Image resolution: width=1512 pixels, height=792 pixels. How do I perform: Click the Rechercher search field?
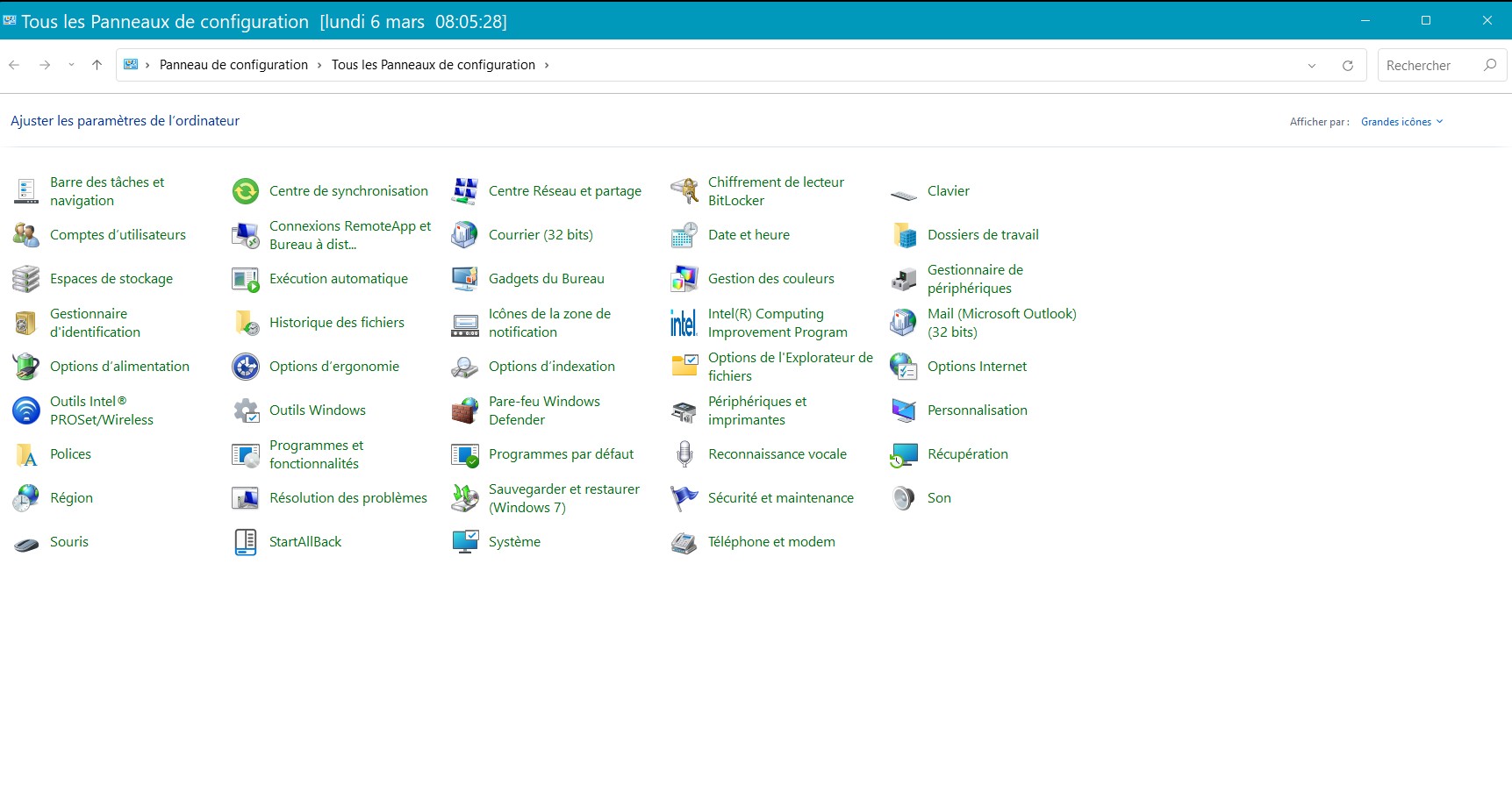1430,66
